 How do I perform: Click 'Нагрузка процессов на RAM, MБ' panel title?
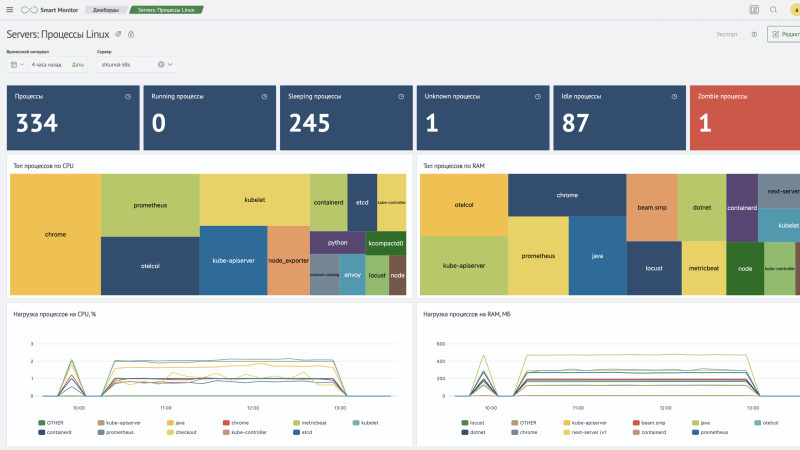click(x=467, y=314)
